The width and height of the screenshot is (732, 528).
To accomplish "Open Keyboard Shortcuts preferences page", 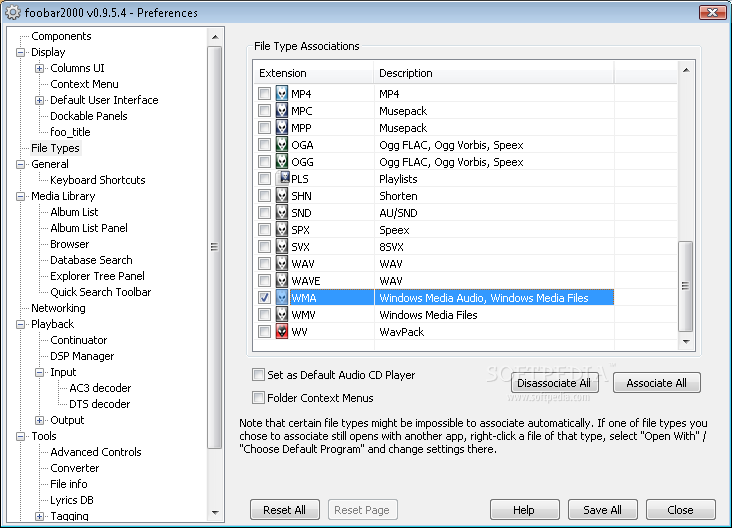I will coord(98,180).
